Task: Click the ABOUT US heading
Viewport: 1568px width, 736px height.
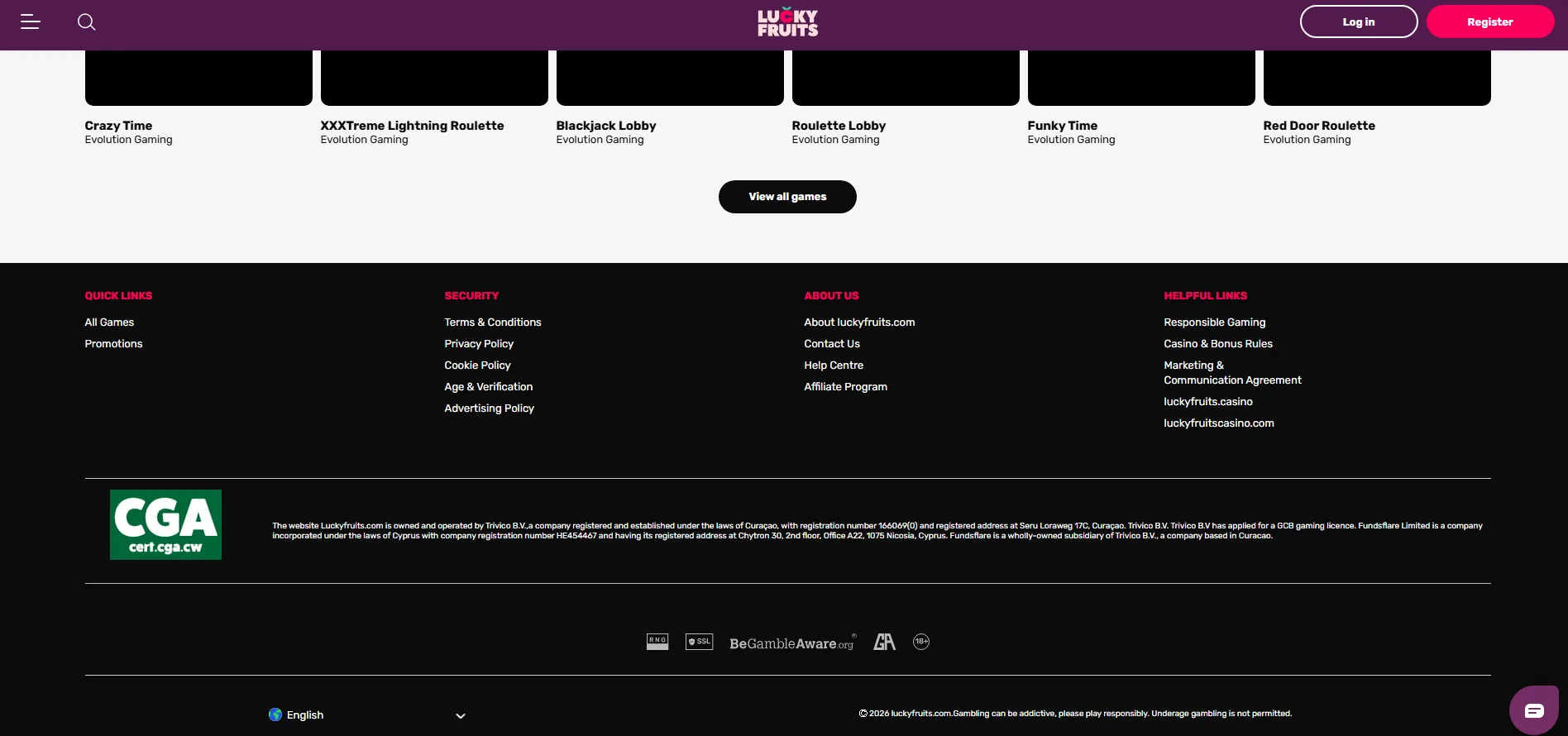Action: (x=831, y=296)
